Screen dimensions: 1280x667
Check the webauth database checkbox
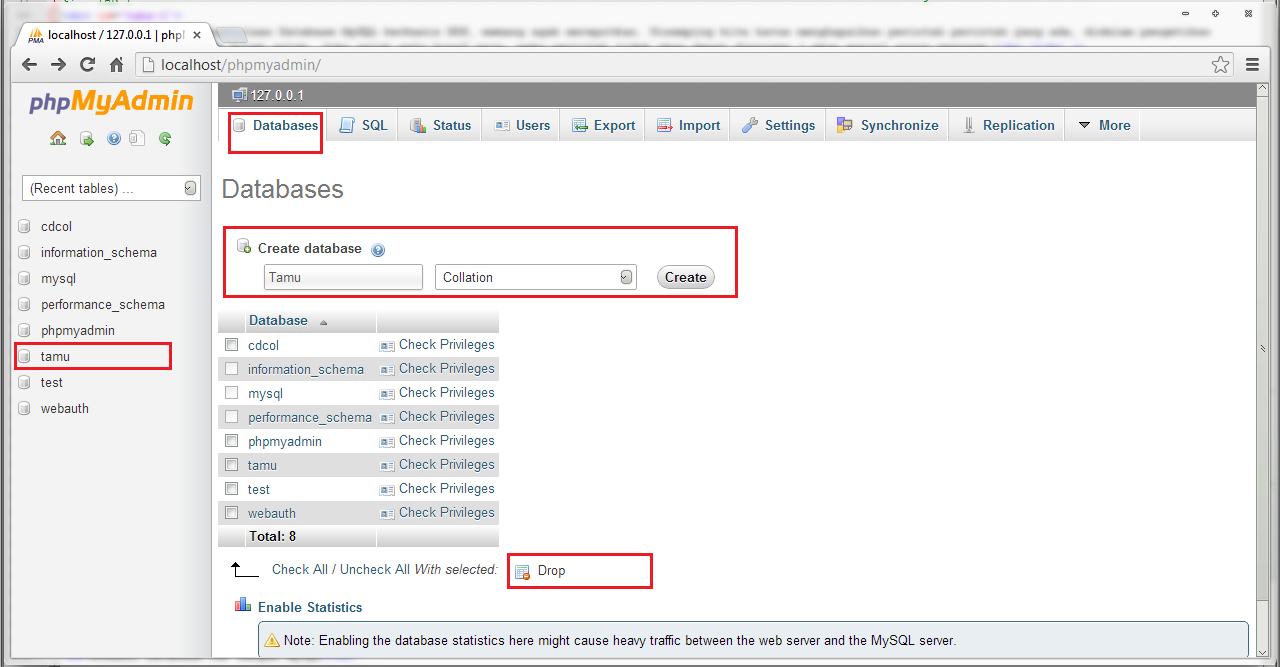click(x=232, y=513)
